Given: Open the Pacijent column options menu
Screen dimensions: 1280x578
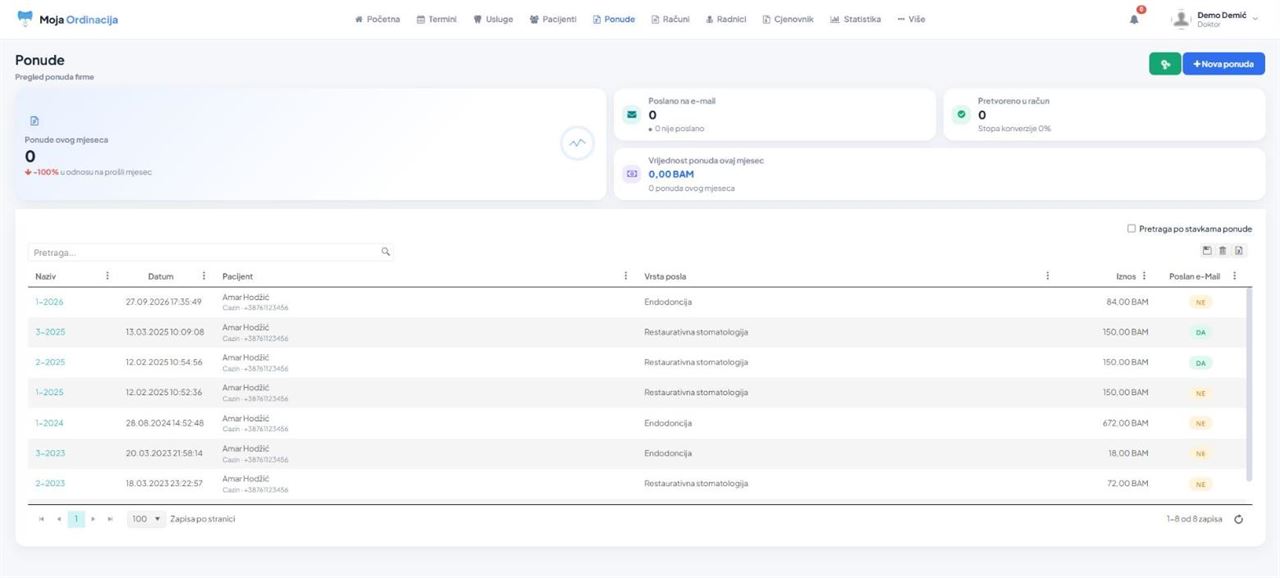Looking at the screenshot, I should coord(626,276).
